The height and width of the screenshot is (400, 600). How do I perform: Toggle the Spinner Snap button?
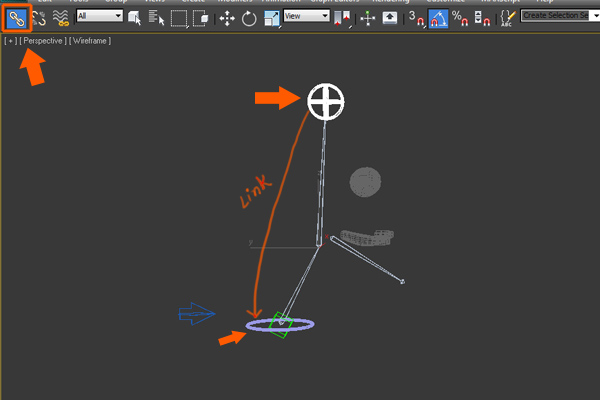tap(482, 18)
